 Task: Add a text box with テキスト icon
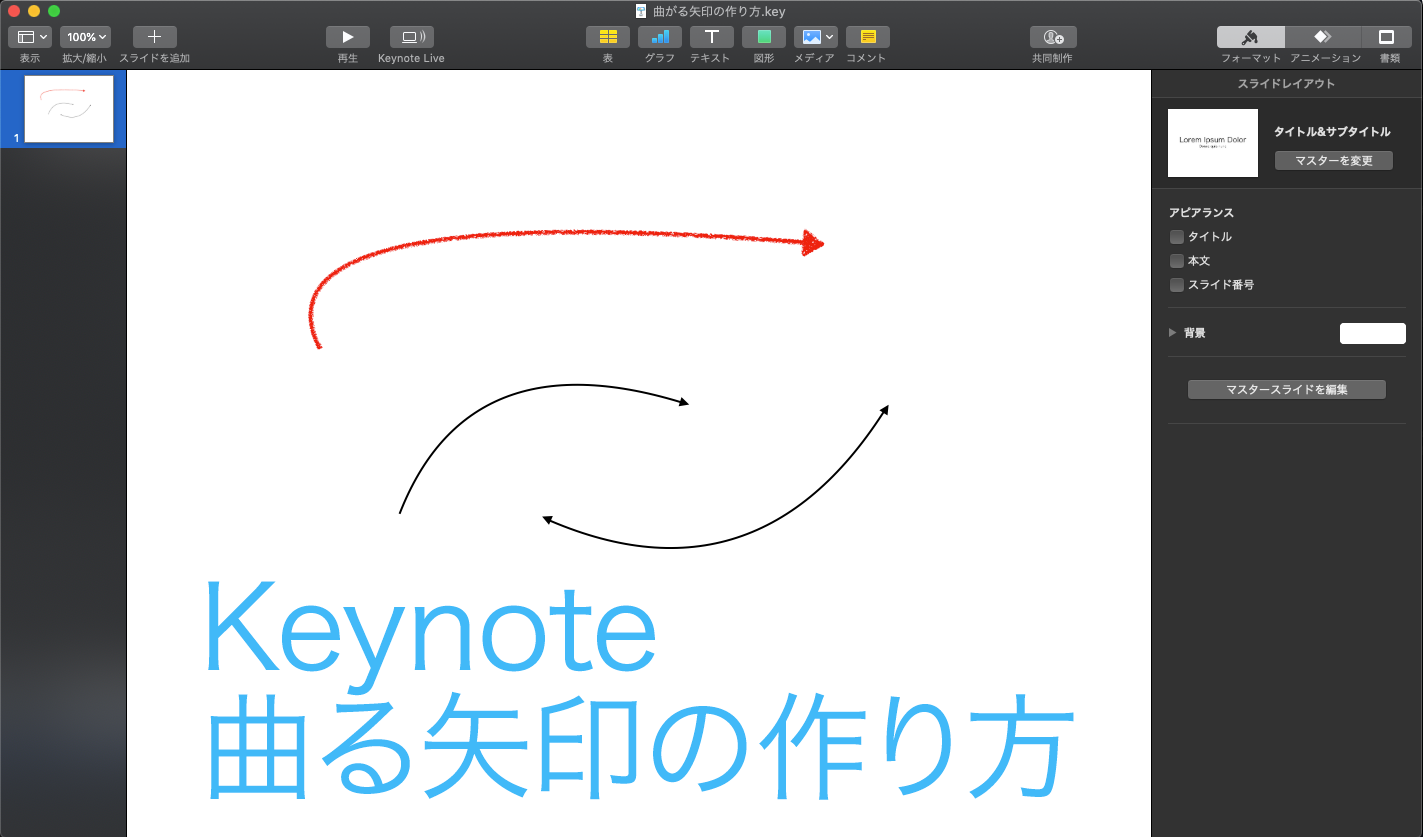pyautogui.click(x=711, y=37)
